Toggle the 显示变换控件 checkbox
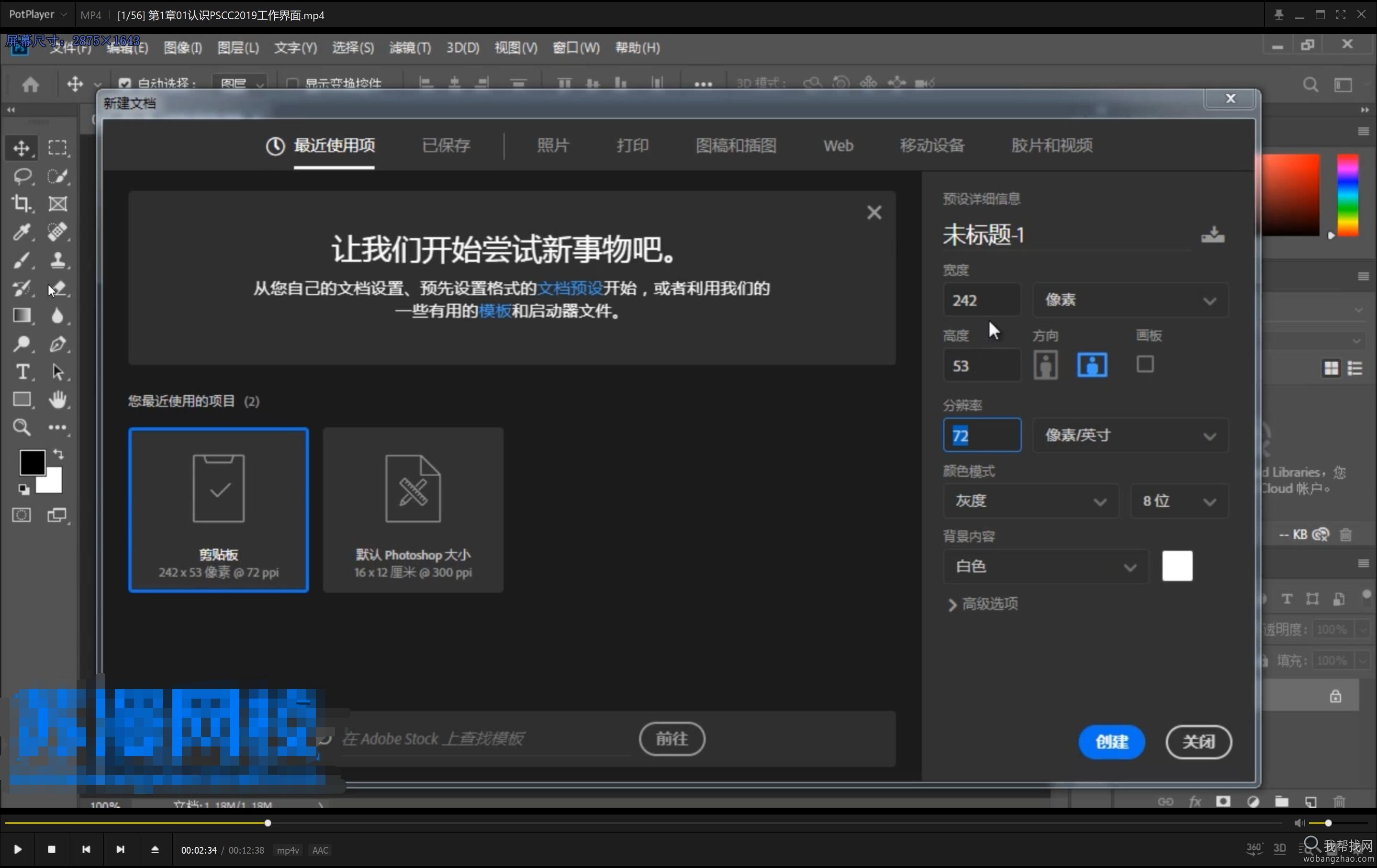Viewport: 1377px width, 868px height. (x=291, y=84)
